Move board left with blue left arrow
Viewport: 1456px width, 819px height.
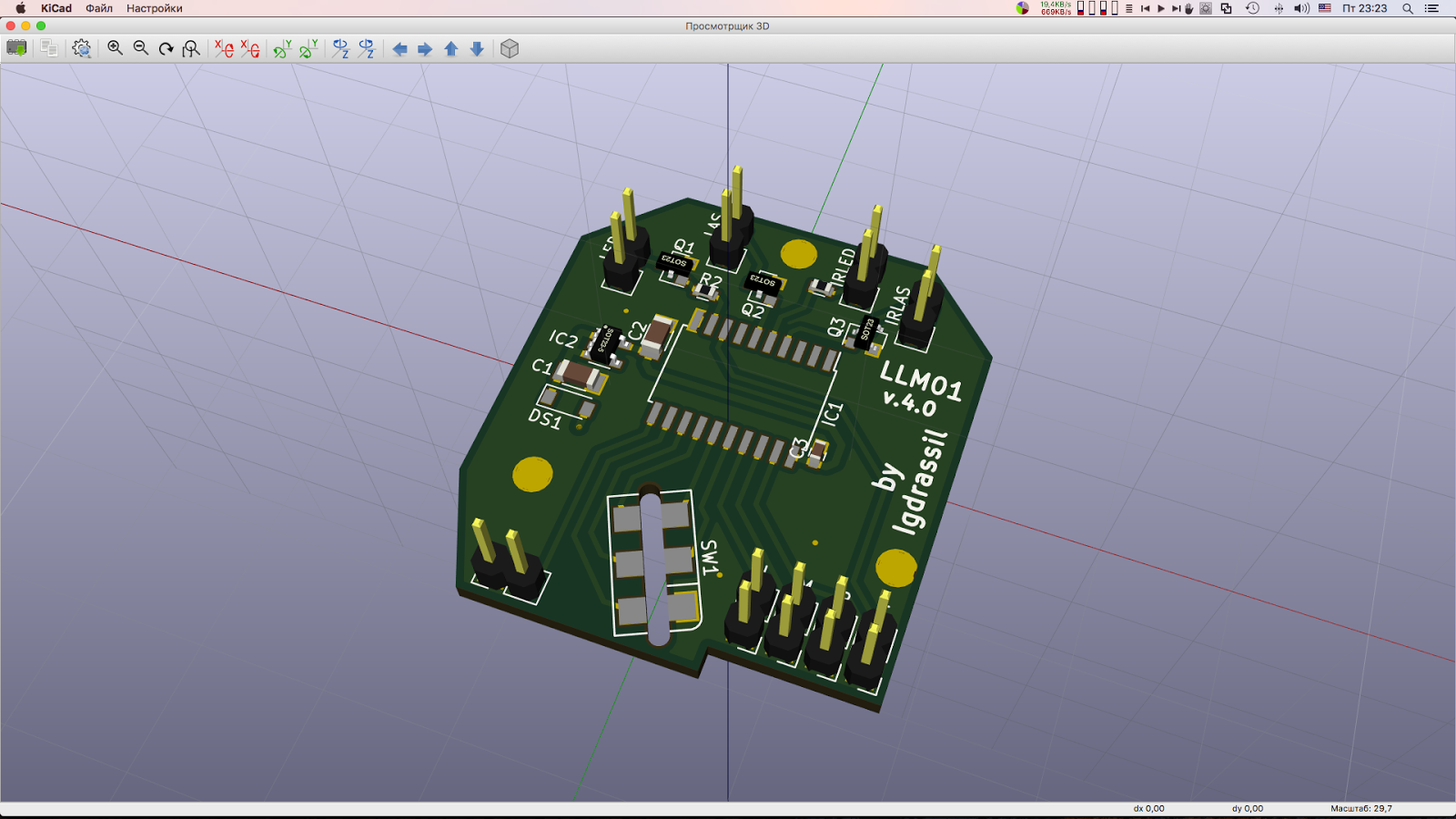(399, 49)
